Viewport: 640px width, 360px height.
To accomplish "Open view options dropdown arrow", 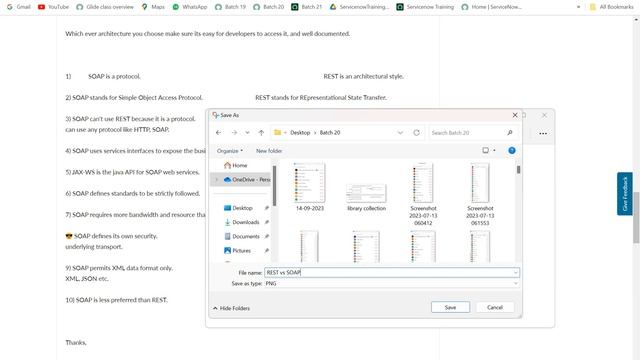I will [494, 151].
